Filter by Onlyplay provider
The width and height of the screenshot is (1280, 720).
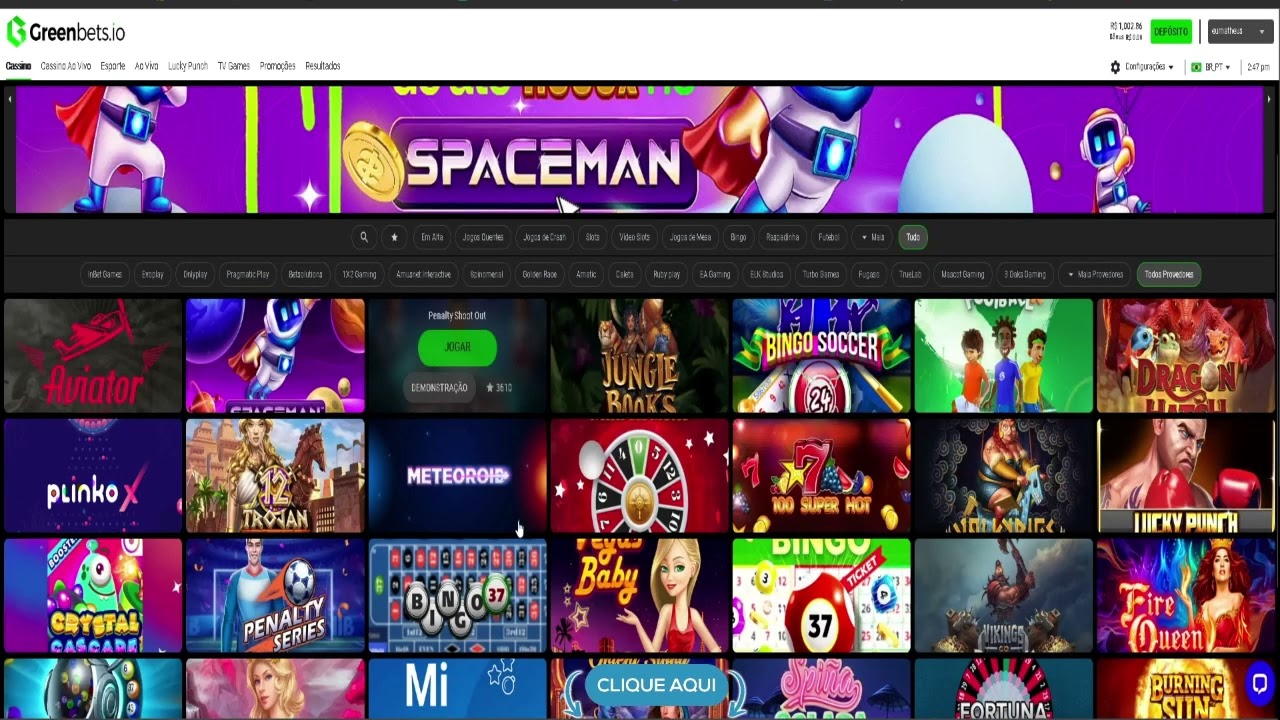[x=196, y=274]
